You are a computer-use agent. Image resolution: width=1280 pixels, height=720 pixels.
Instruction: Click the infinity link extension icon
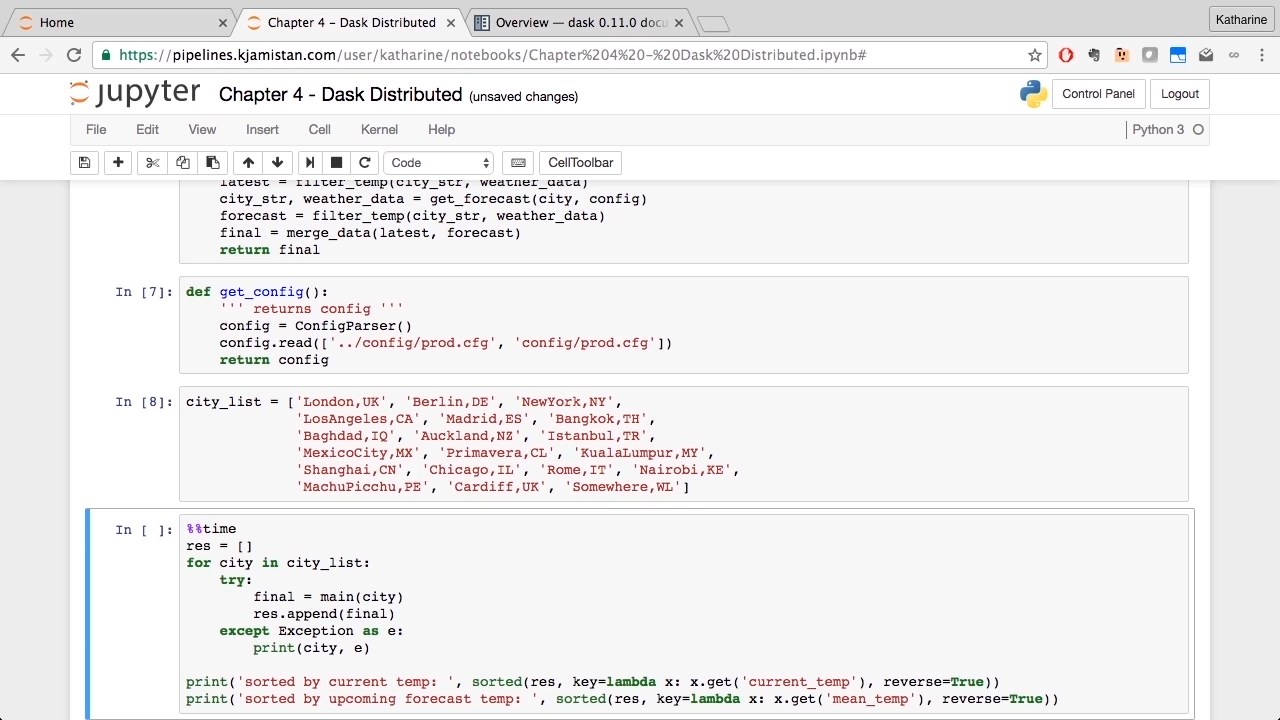pos(1234,55)
